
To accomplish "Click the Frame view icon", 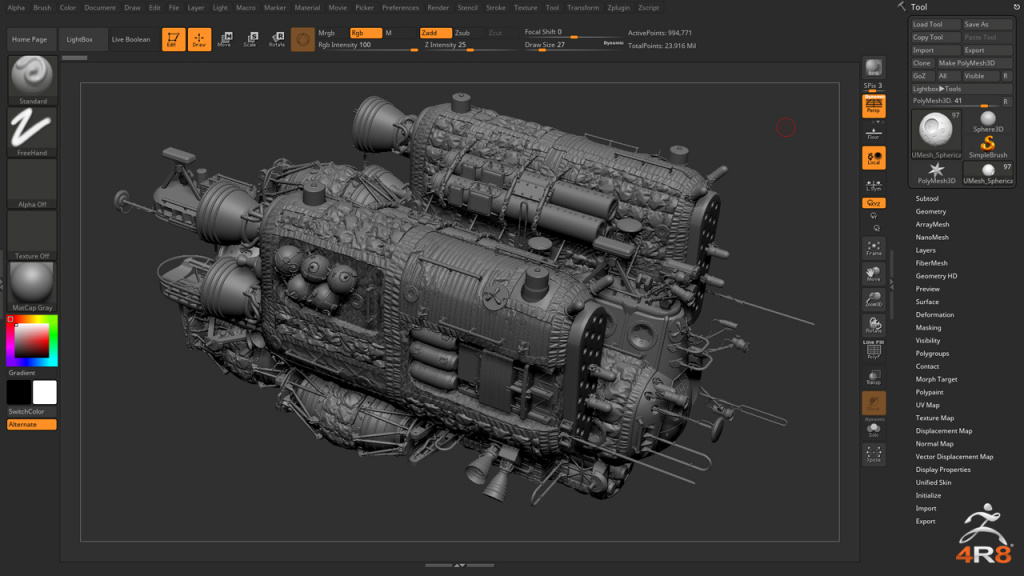I will coord(873,248).
